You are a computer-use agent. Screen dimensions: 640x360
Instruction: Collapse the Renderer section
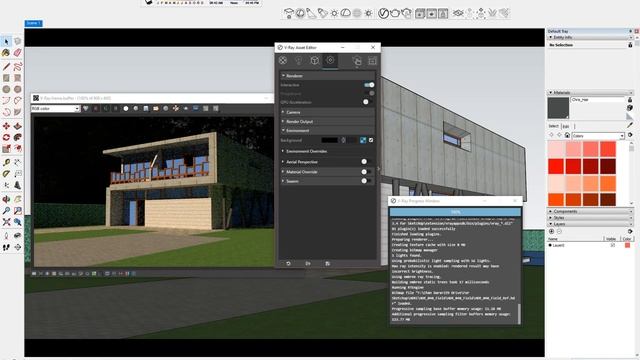click(x=327, y=76)
